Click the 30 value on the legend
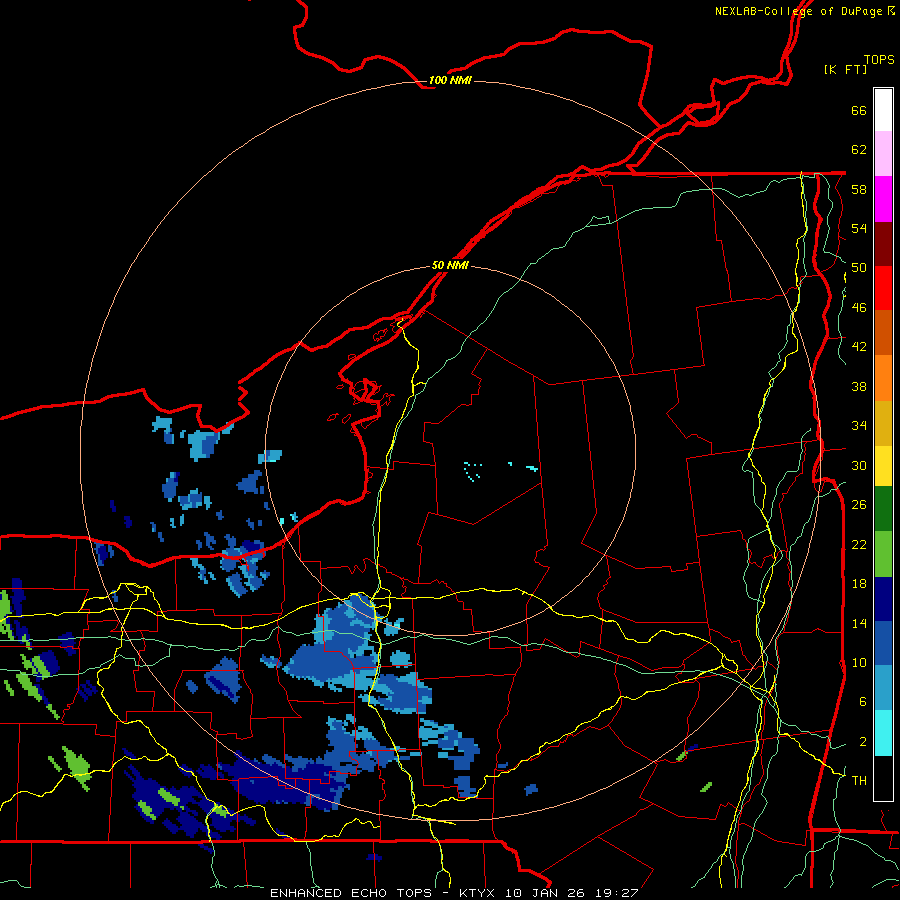 pos(859,465)
